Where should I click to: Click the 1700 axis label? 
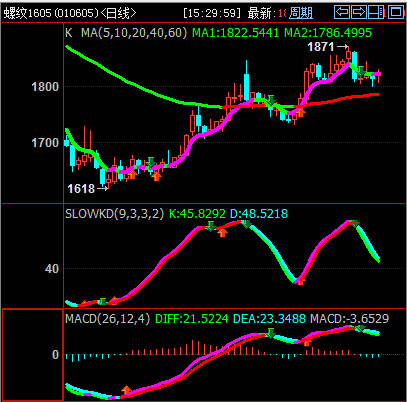pos(45,143)
